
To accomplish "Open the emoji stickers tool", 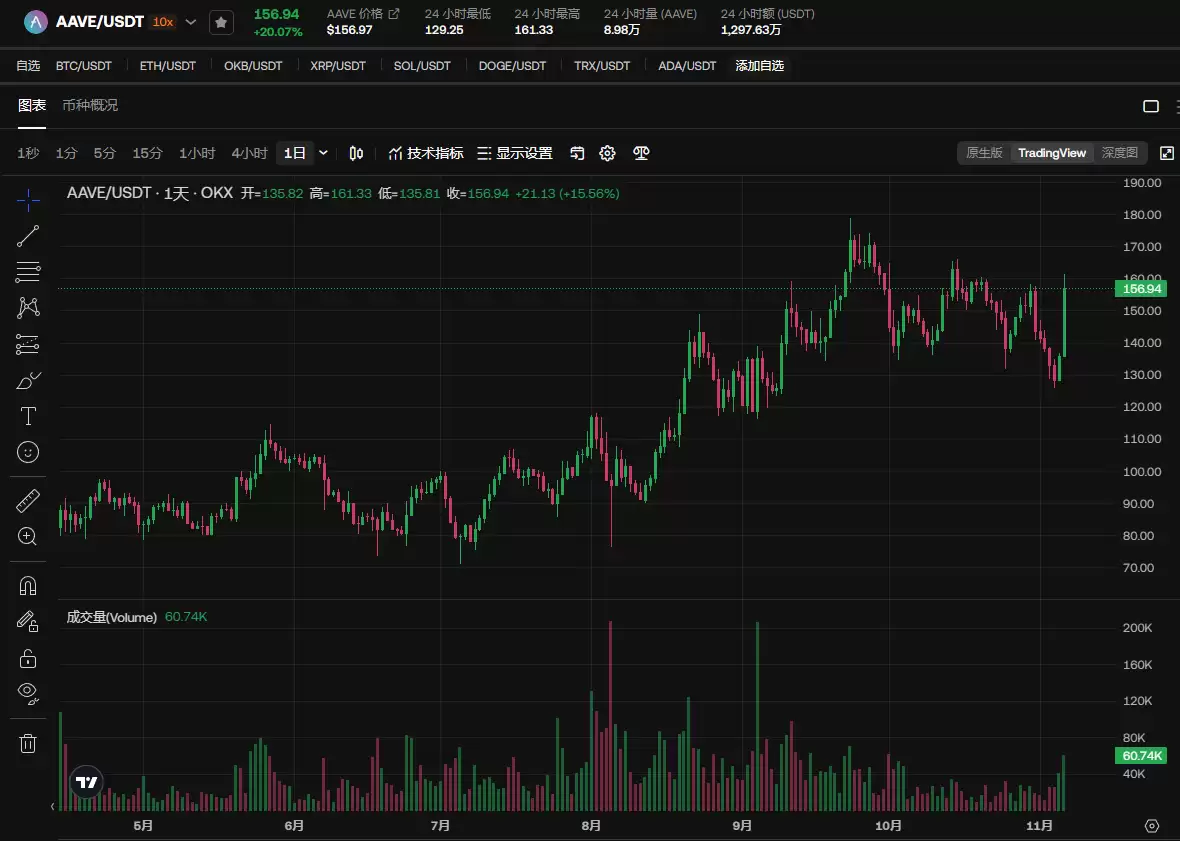I will [x=27, y=452].
